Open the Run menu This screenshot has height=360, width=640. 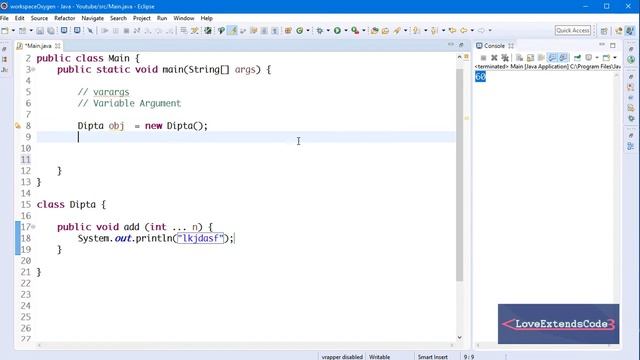click(x=162, y=18)
